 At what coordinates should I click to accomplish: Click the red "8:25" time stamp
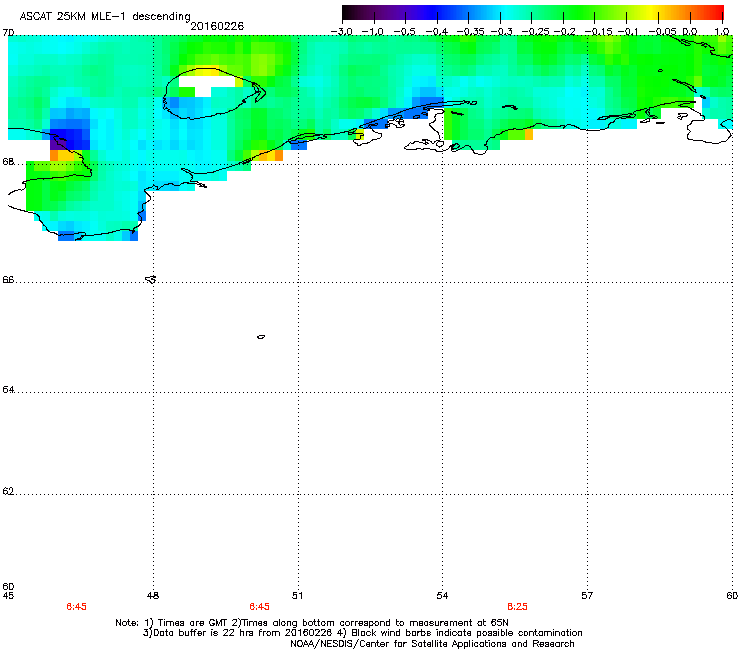pos(517,607)
